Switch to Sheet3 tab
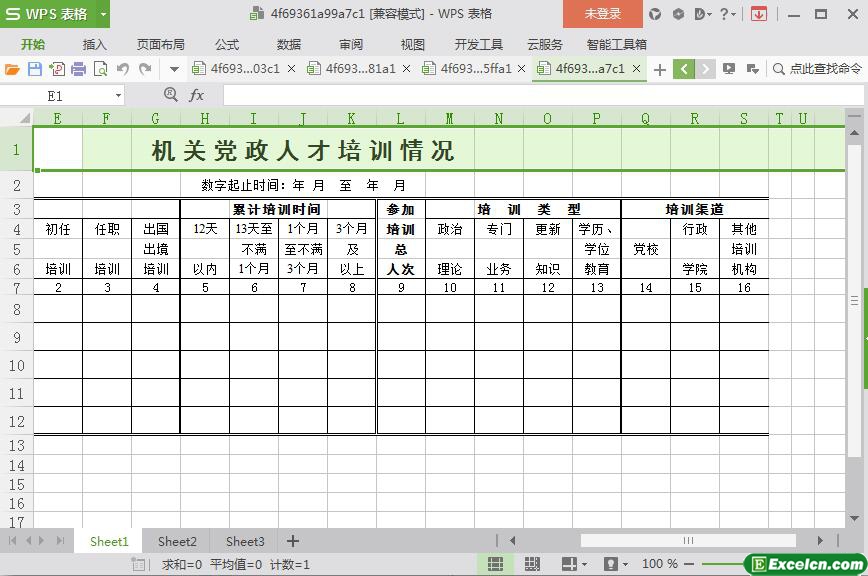 coord(245,541)
